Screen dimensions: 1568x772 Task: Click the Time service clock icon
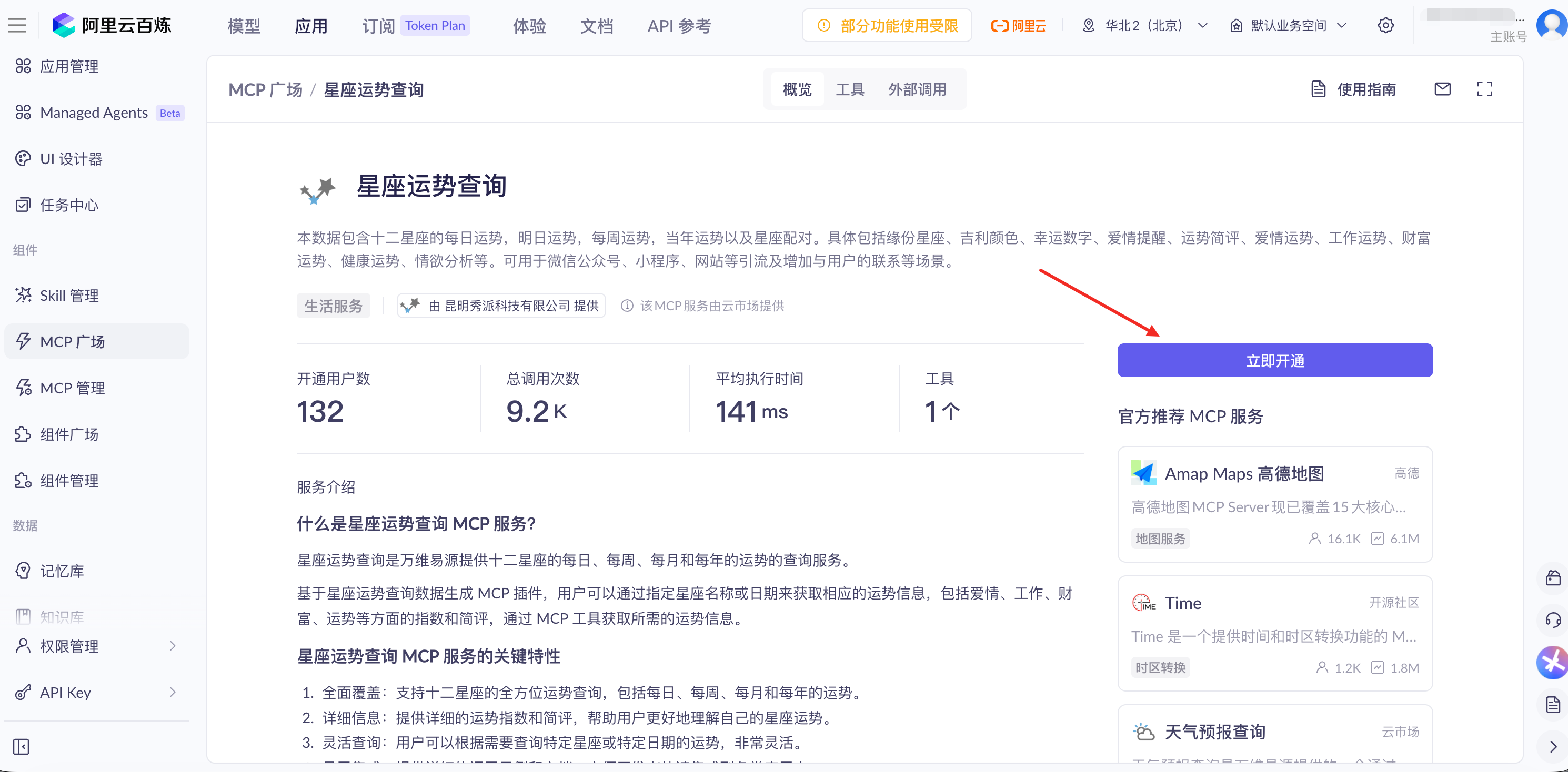pos(1143,602)
